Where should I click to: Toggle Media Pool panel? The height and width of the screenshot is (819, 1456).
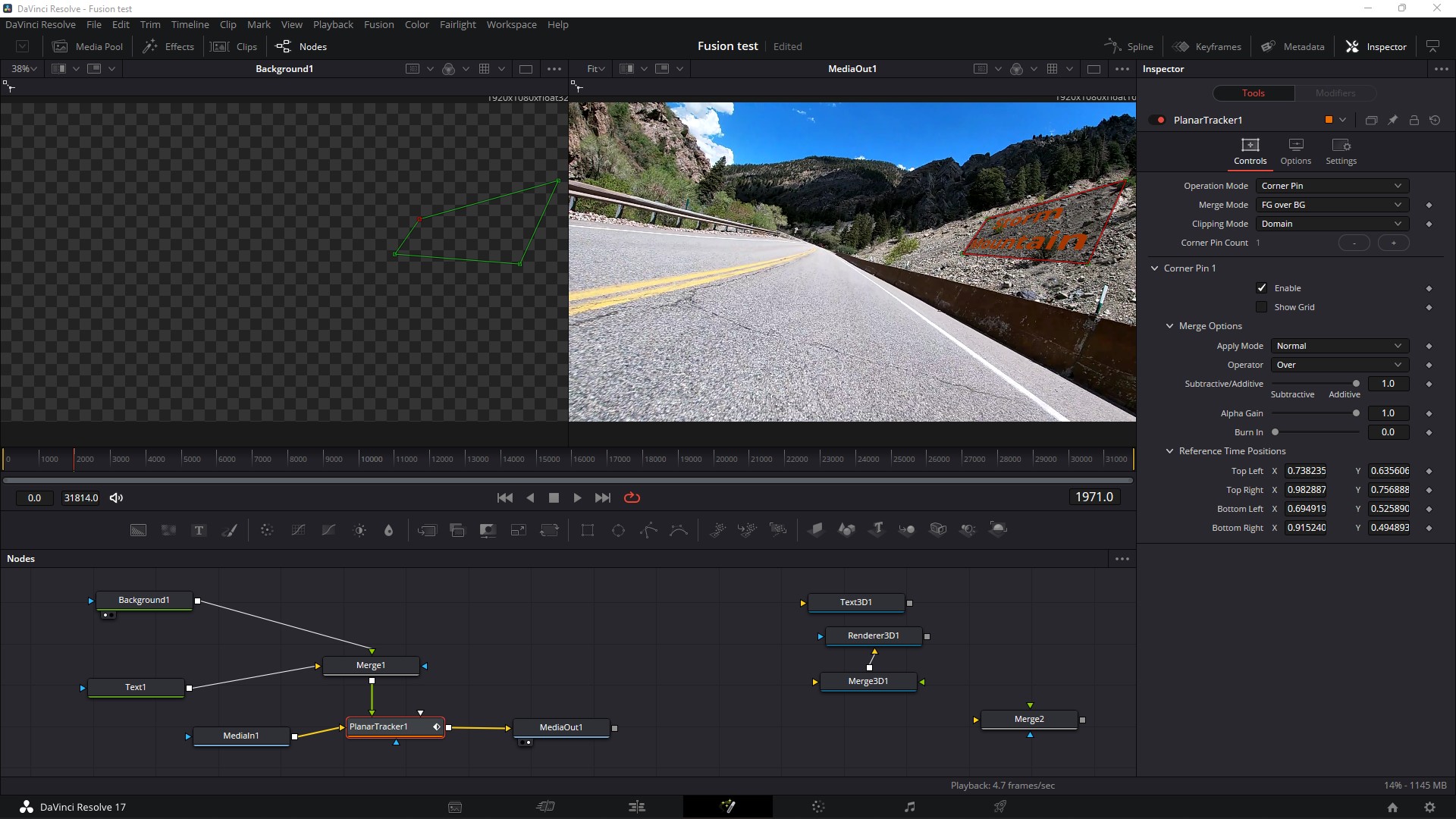point(87,46)
